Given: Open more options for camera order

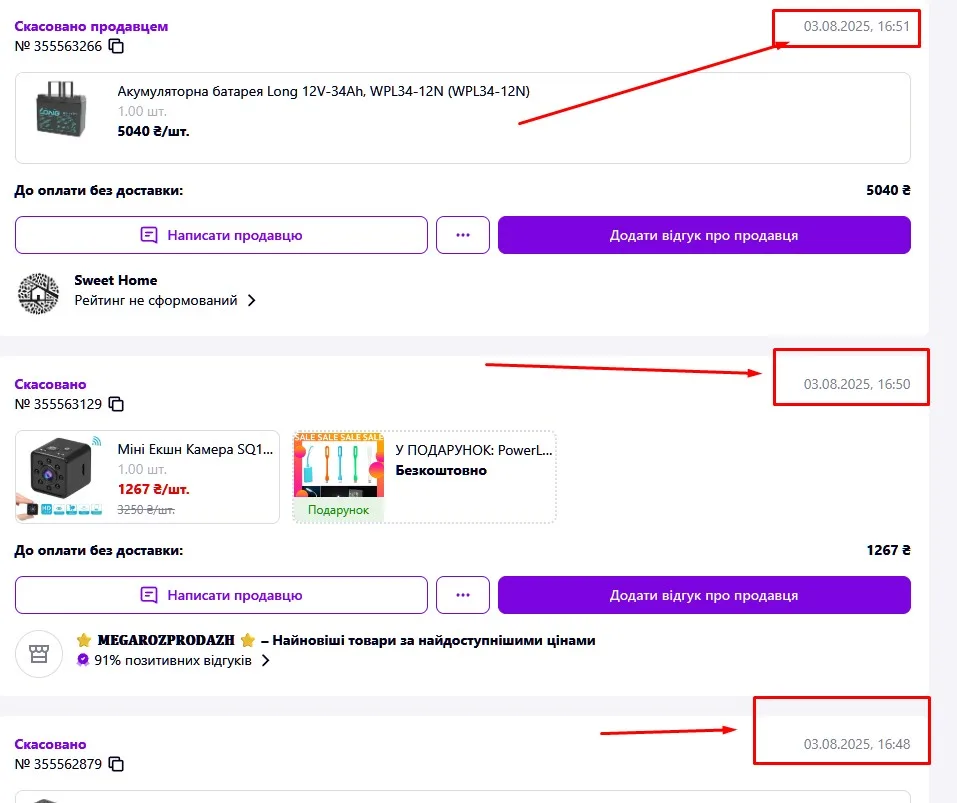Looking at the screenshot, I should point(462,595).
